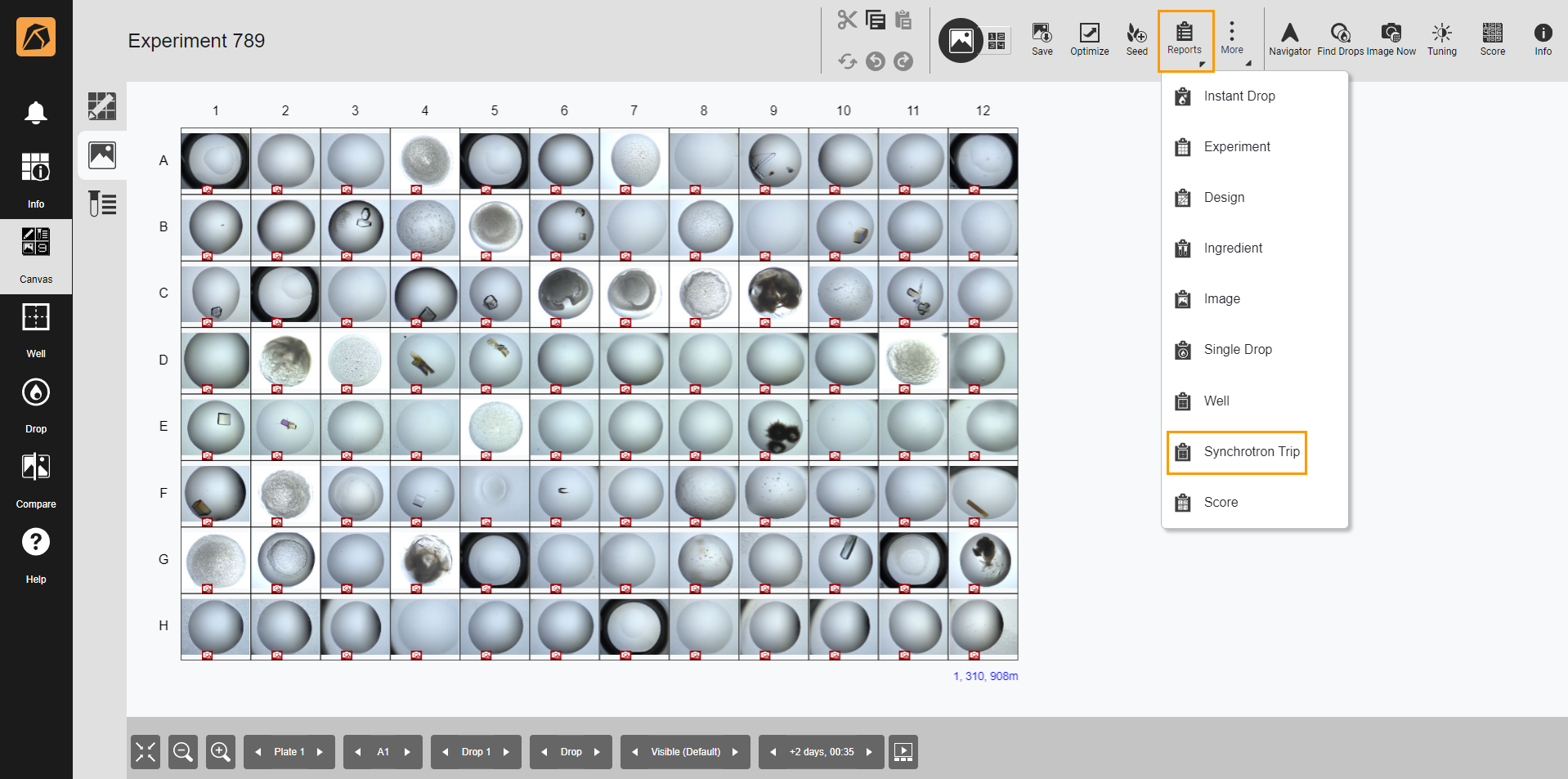Trigger Image Now capture

point(1391,38)
